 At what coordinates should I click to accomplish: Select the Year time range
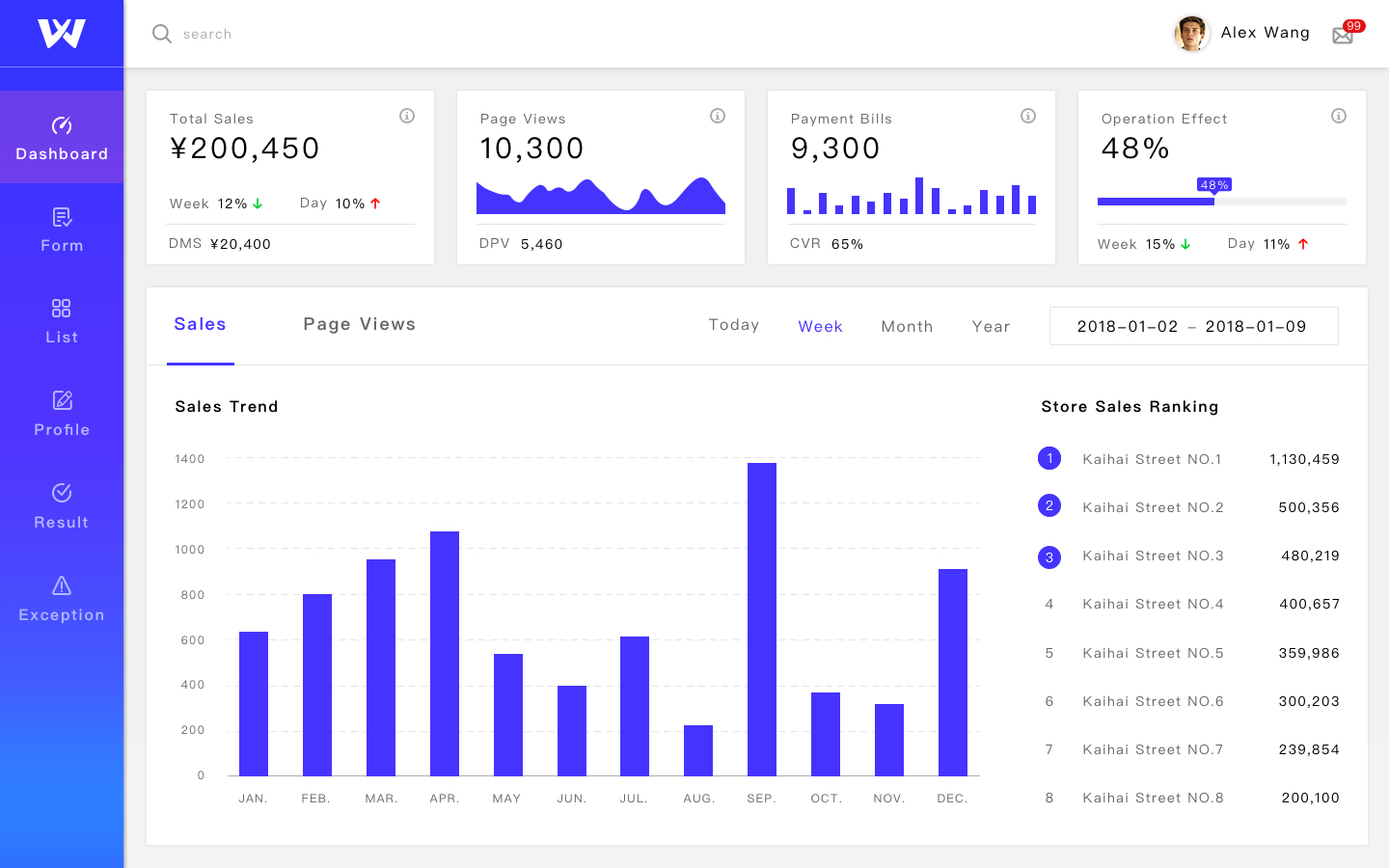tap(991, 327)
